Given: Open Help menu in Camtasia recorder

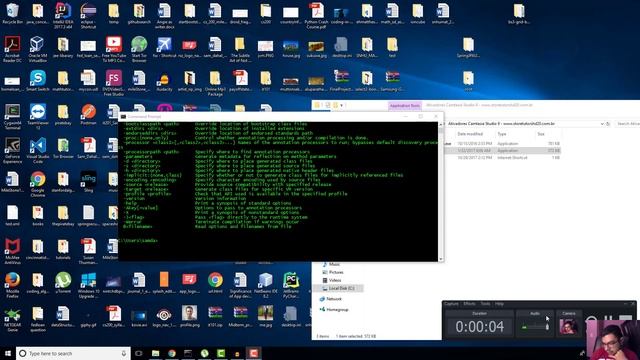Looking at the screenshot, I should [499, 304].
